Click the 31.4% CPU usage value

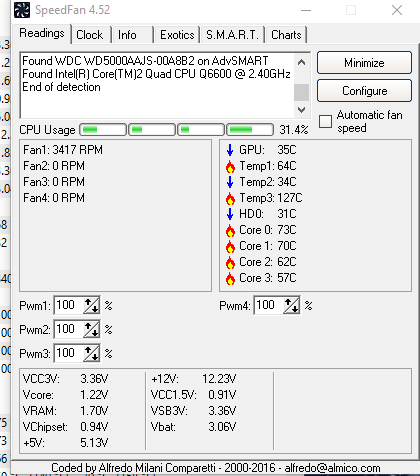pos(294,130)
